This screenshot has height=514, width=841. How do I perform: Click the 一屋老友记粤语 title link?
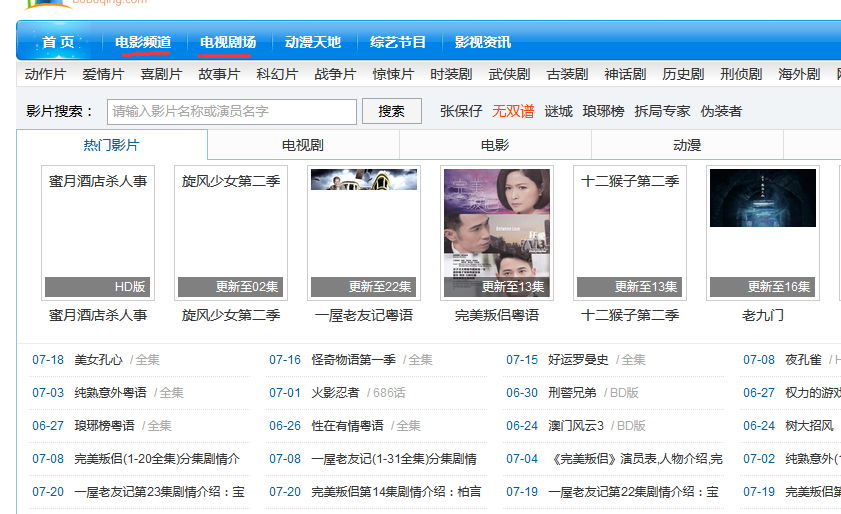click(x=364, y=315)
